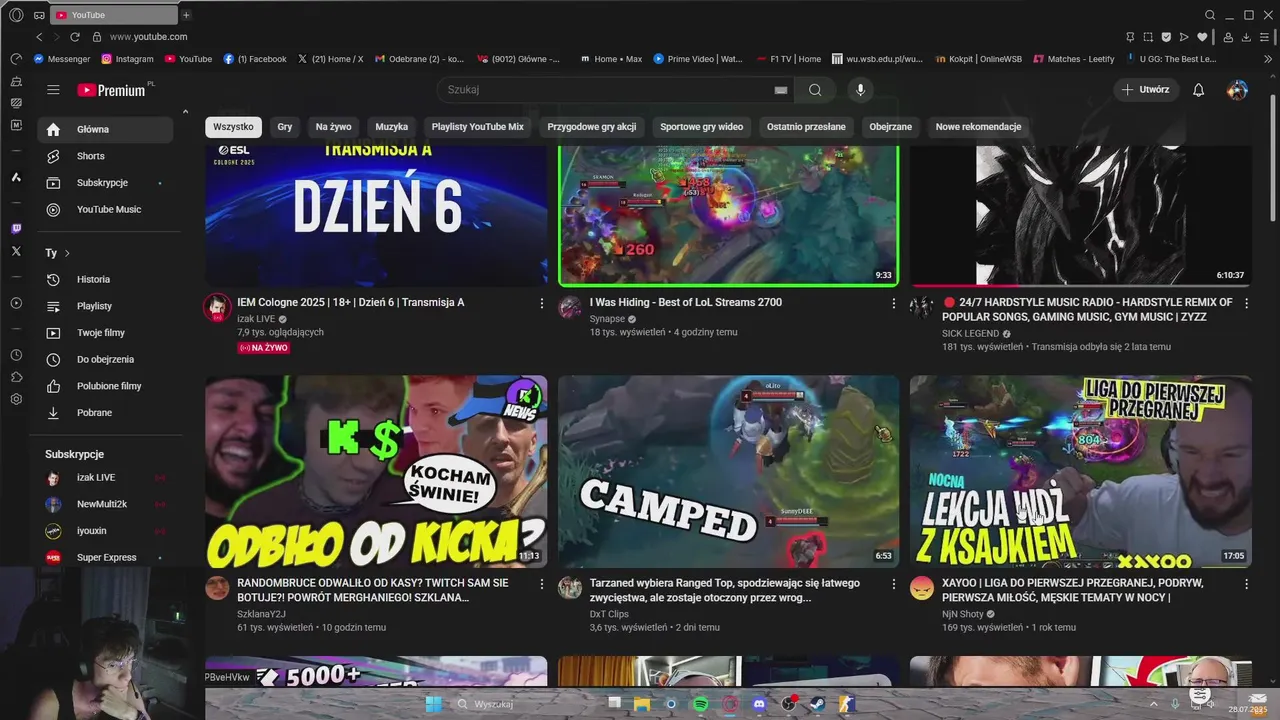Open browser downloads icon in toolbar
This screenshot has width=1280, height=720.
click(1246, 37)
